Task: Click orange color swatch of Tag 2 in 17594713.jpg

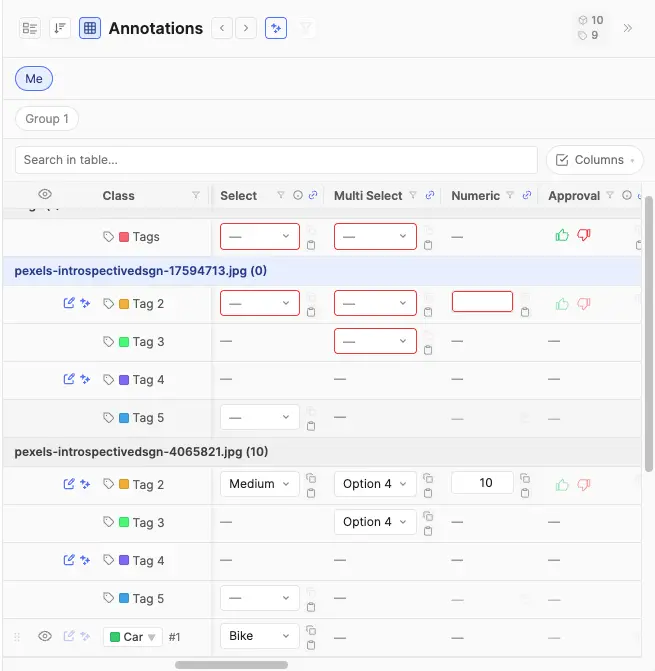Action: pyautogui.click(x=124, y=304)
